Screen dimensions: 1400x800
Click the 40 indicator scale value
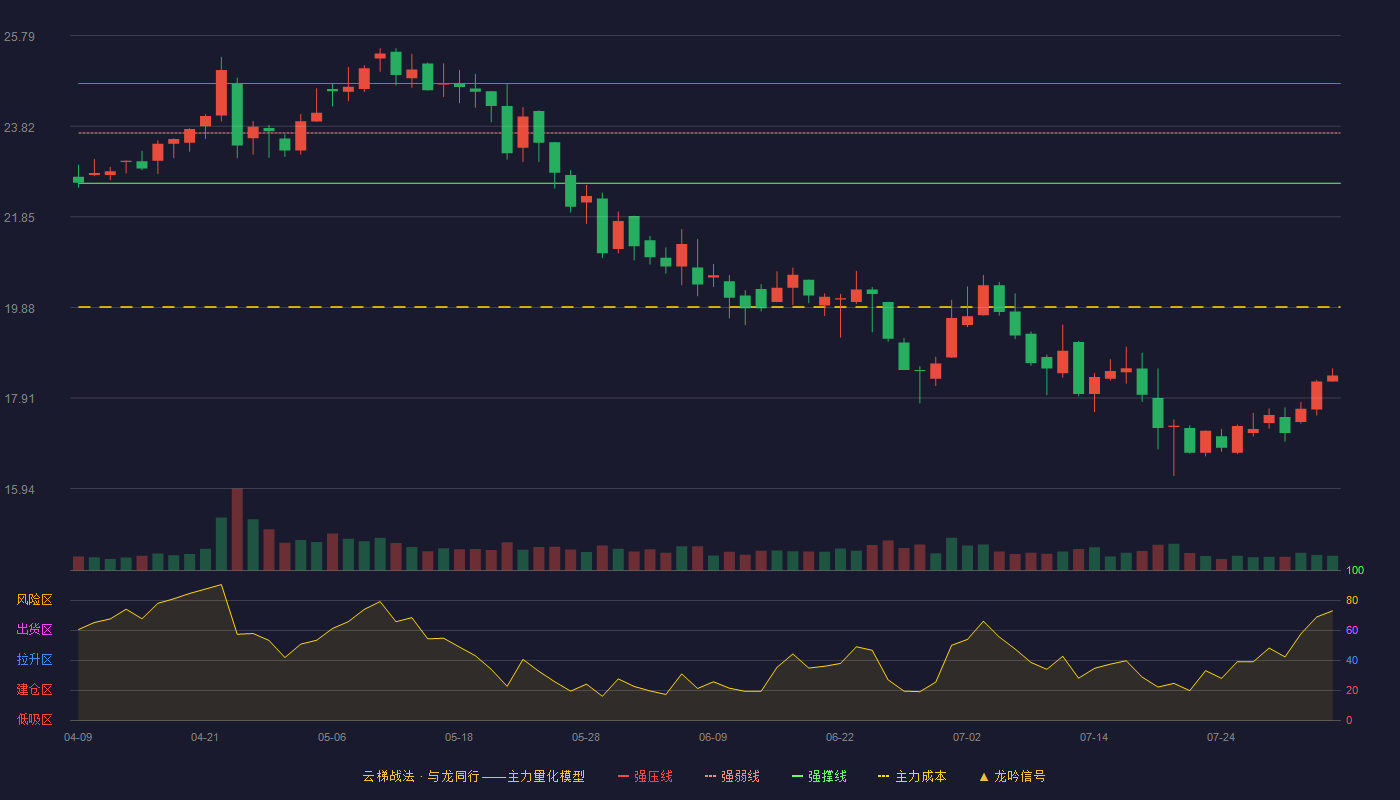[1352, 660]
